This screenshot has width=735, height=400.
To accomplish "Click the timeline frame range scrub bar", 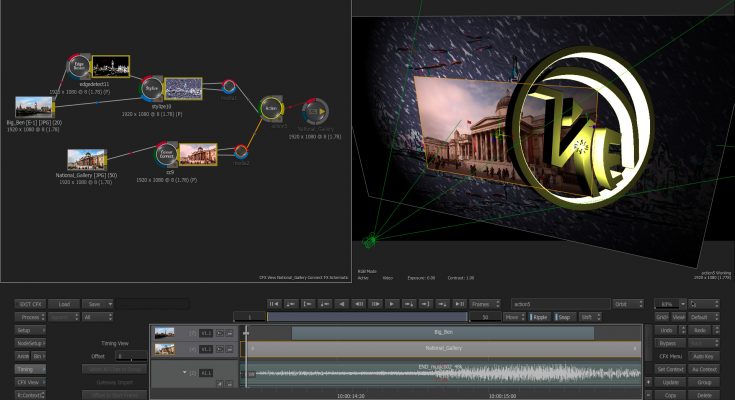I will (367, 317).
